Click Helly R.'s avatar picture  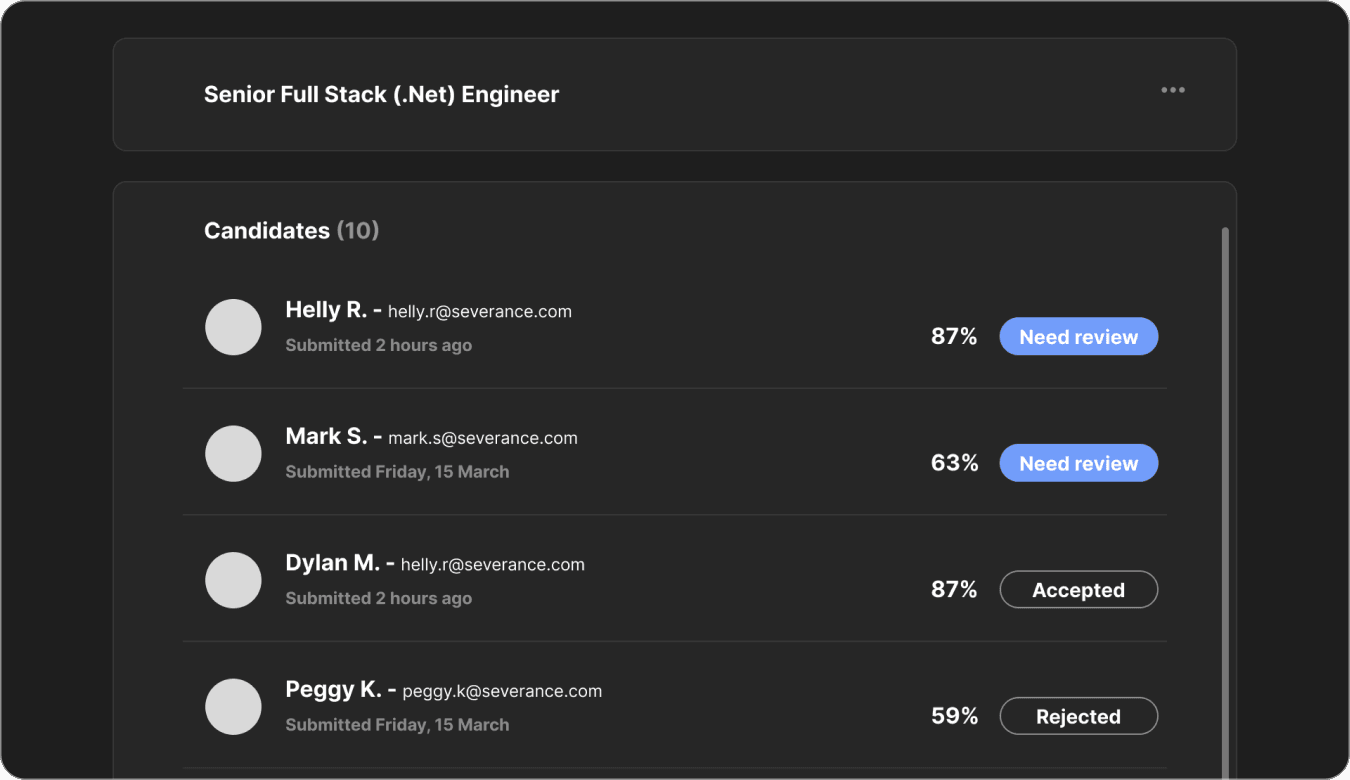click(x=233, y=327)
